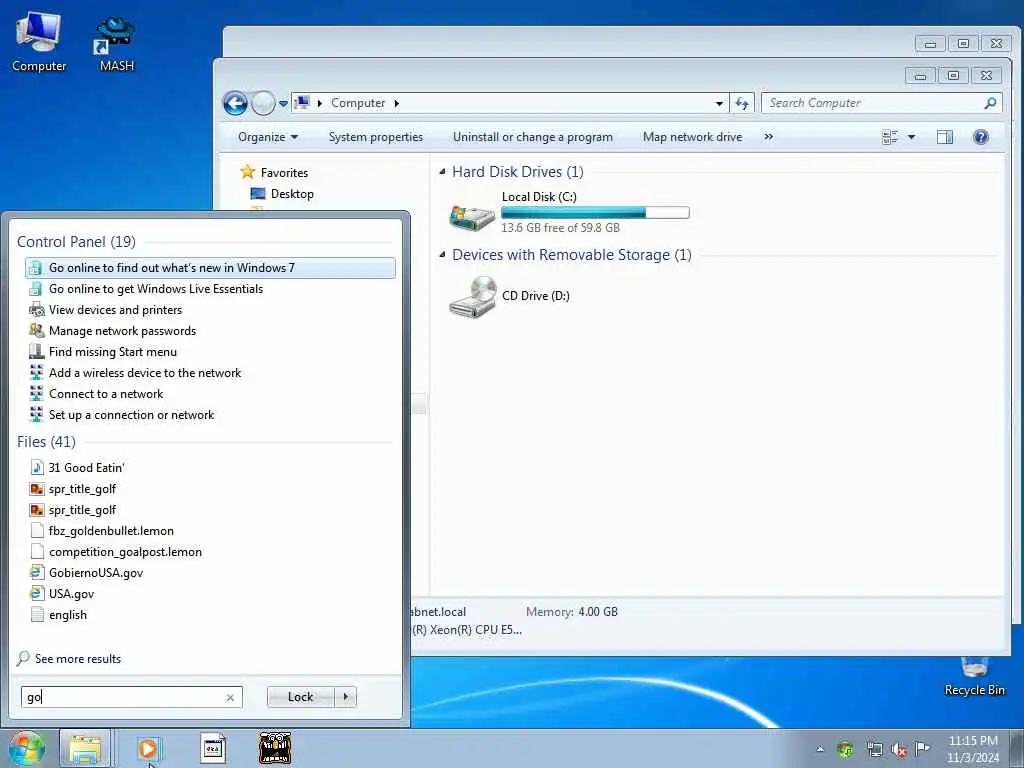Expand the address bar history dropdown

719,103
